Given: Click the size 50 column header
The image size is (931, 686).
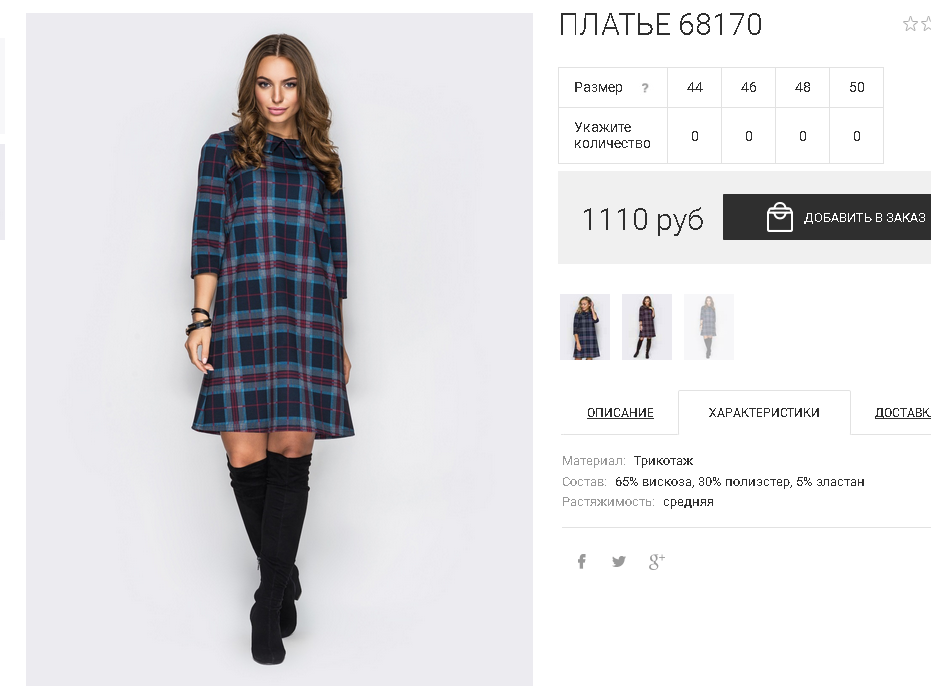Looking at the screenshot, I should (x=857, y=87).
